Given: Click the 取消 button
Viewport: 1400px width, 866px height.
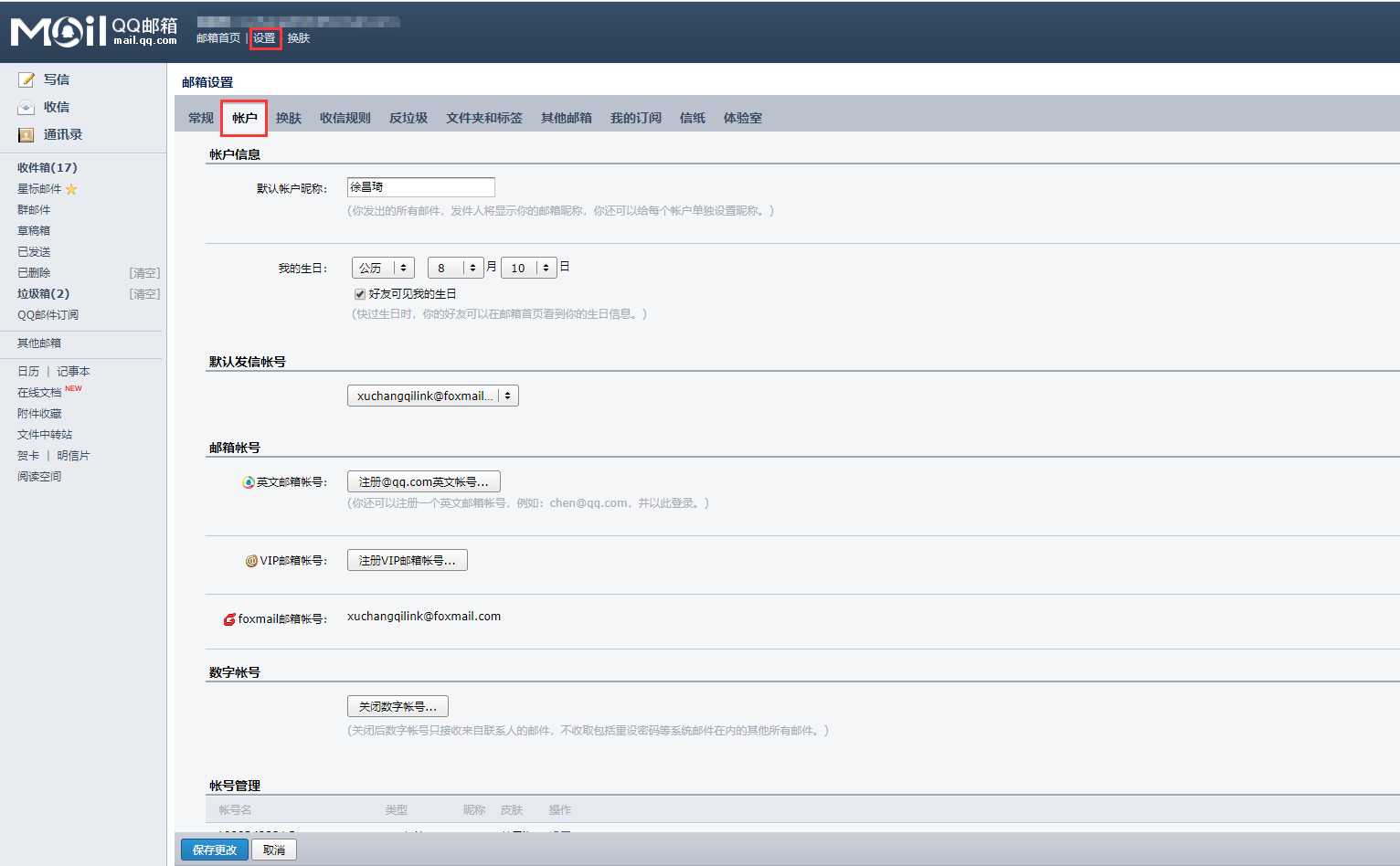Looking at the screenshot, I should click(274, 850).
